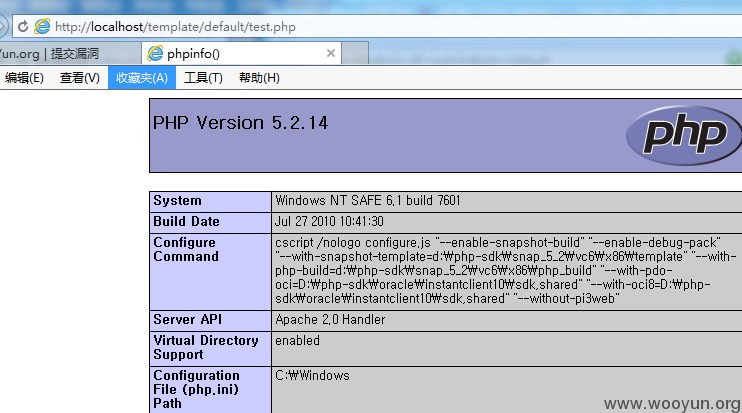Close the phpinfo() tab
This screenshot has width=742, height=413.
click(x=331, y=53)
